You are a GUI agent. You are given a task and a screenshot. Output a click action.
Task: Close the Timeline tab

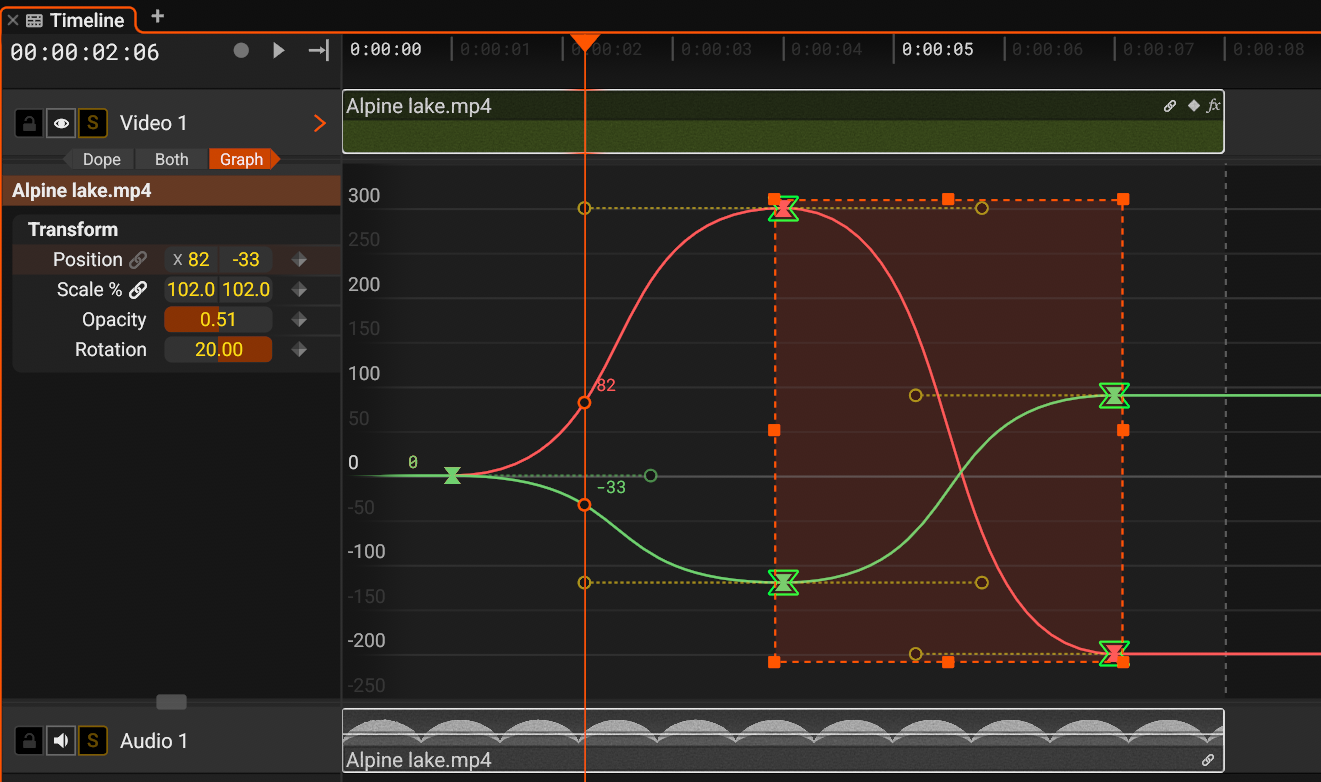tap(13, 20)
